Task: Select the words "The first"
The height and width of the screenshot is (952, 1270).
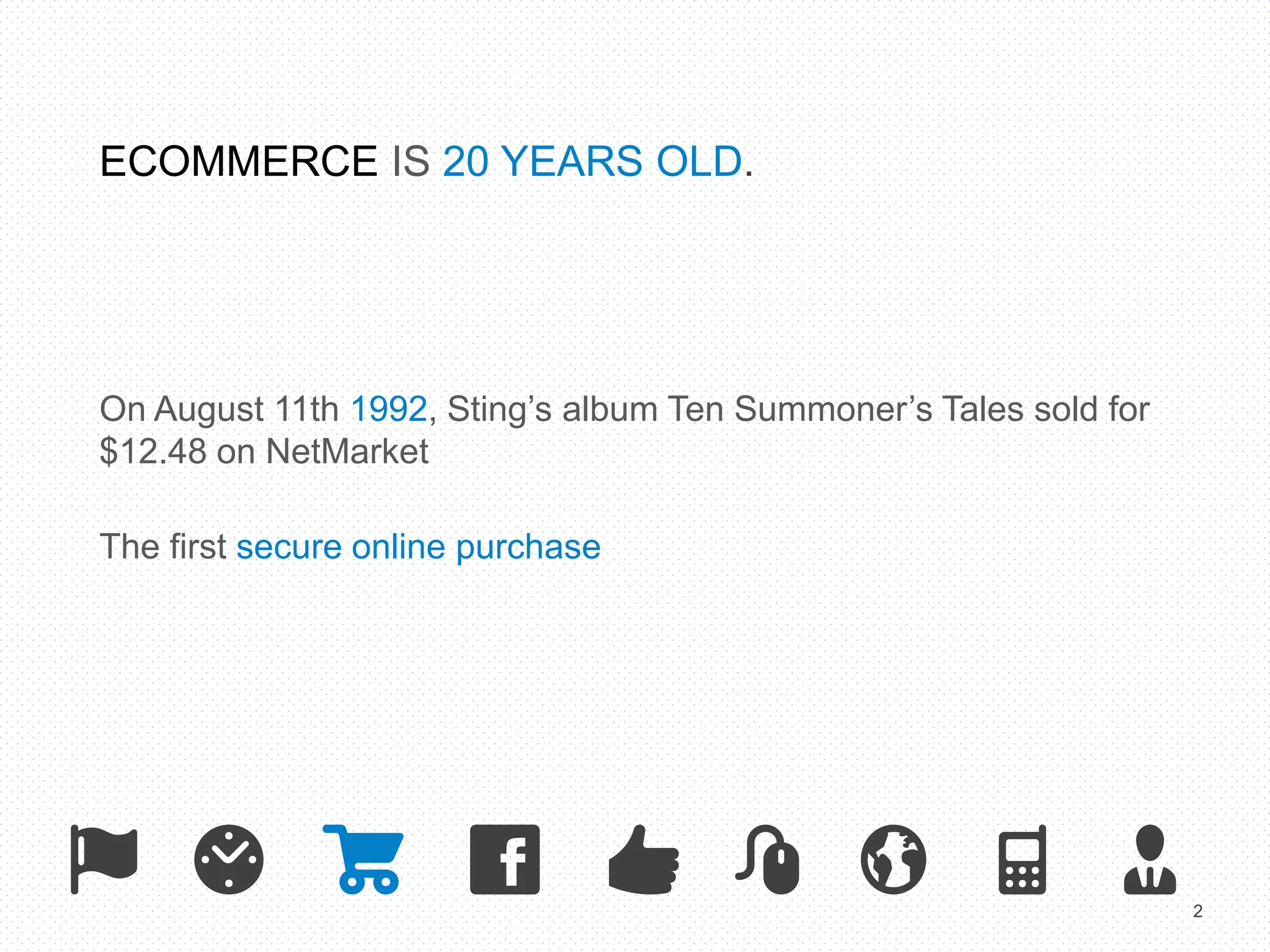Action: (163, 547)
